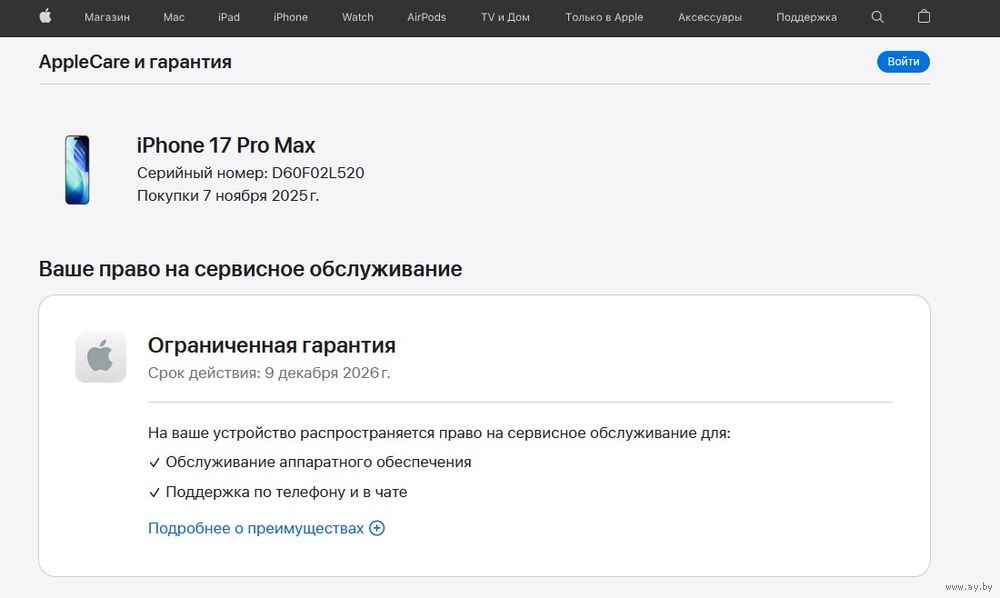Open the AirPods menu item
Viewport: 1000px width, 598px height.
(x=427, y=17)
